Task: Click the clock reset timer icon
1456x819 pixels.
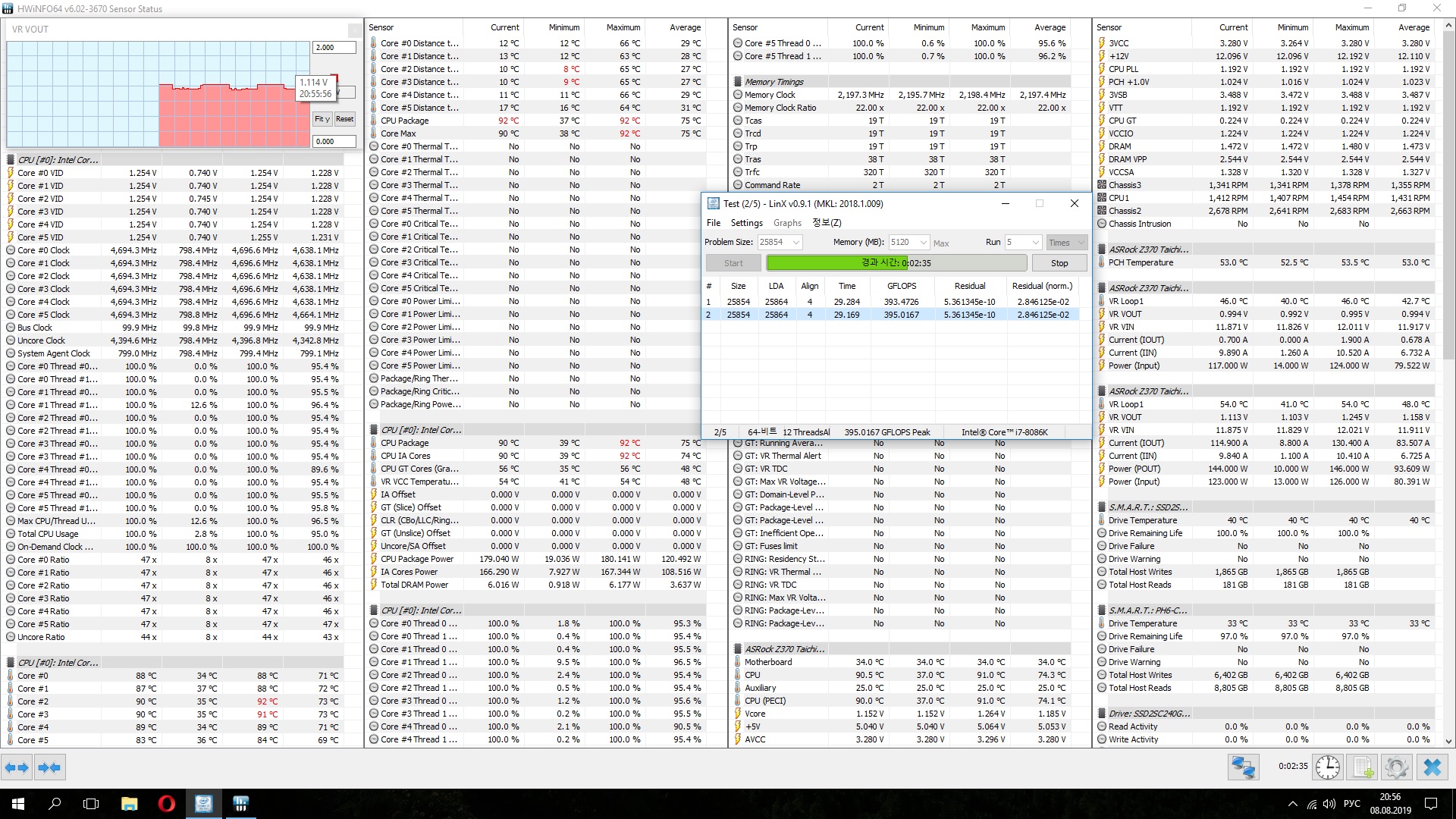Action: point(1327,767)
